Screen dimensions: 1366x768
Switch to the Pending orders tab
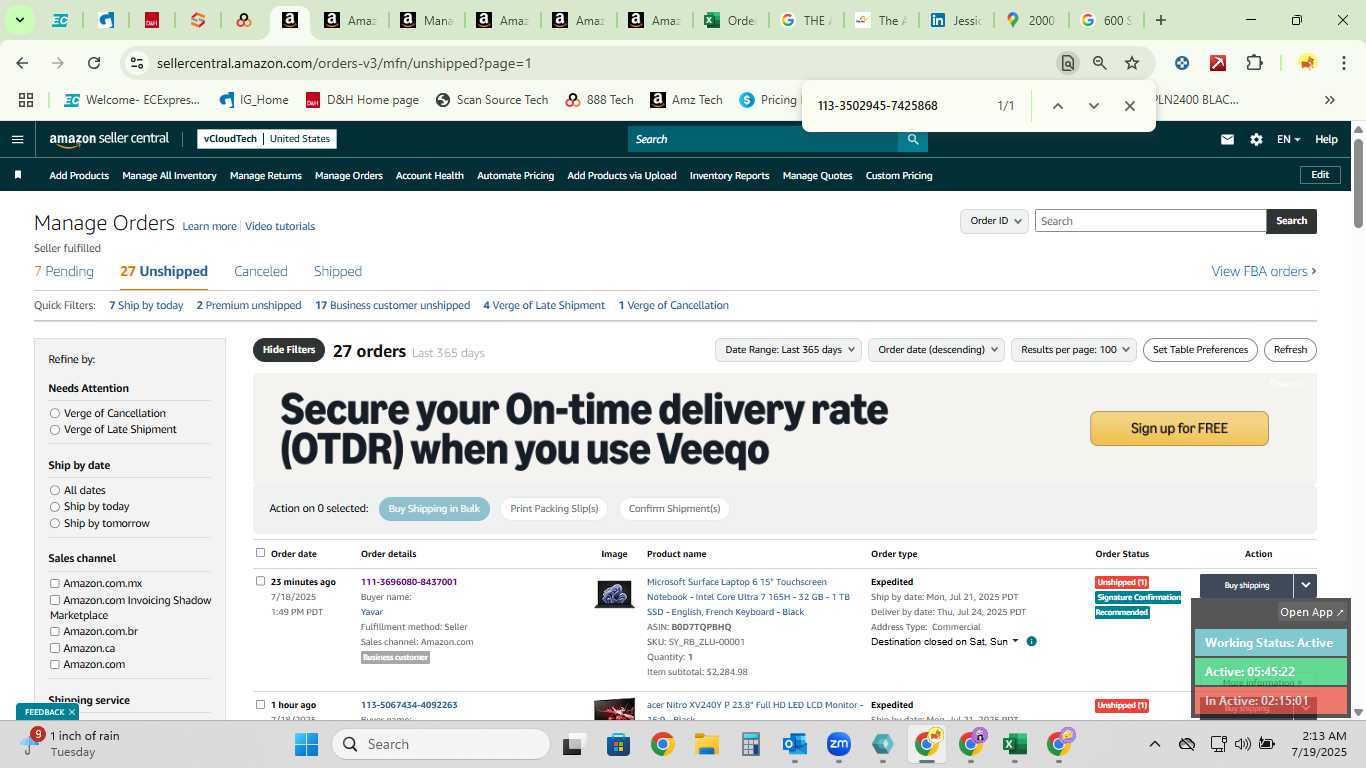coord(64,271)
